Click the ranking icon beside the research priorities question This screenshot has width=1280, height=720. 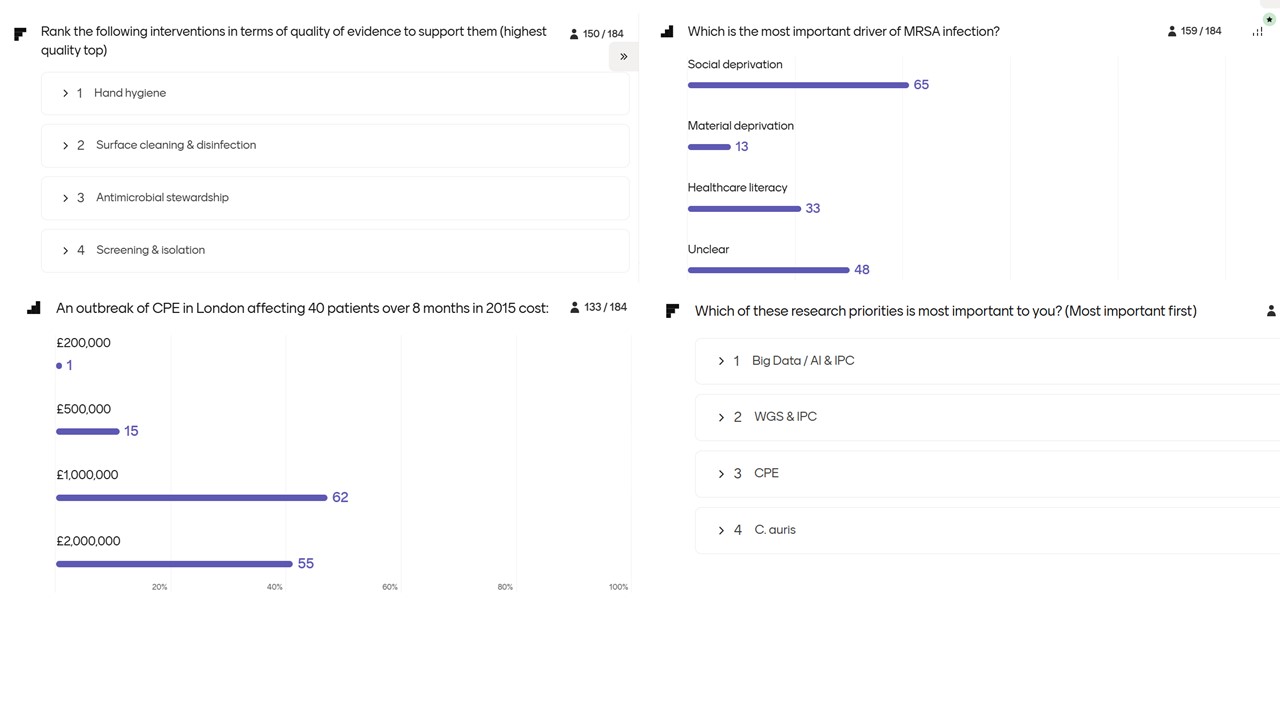pyautogui.click(x=672, y=311)
